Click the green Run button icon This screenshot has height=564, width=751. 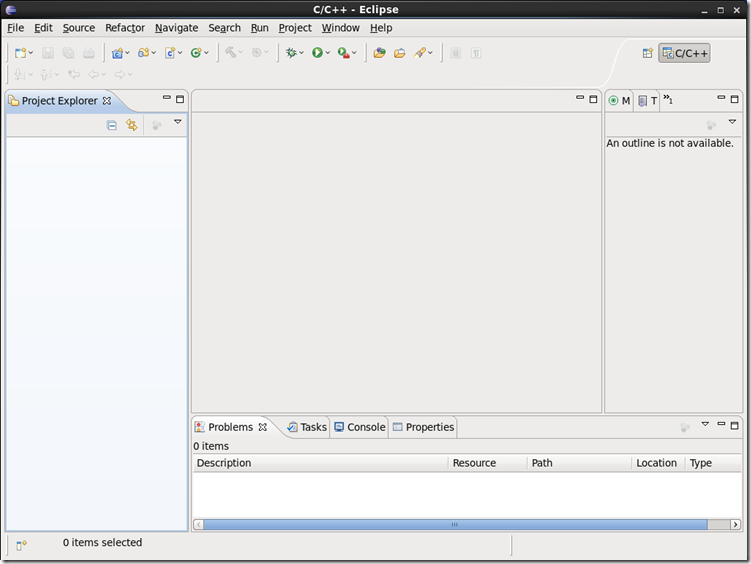tap(317, 53)
